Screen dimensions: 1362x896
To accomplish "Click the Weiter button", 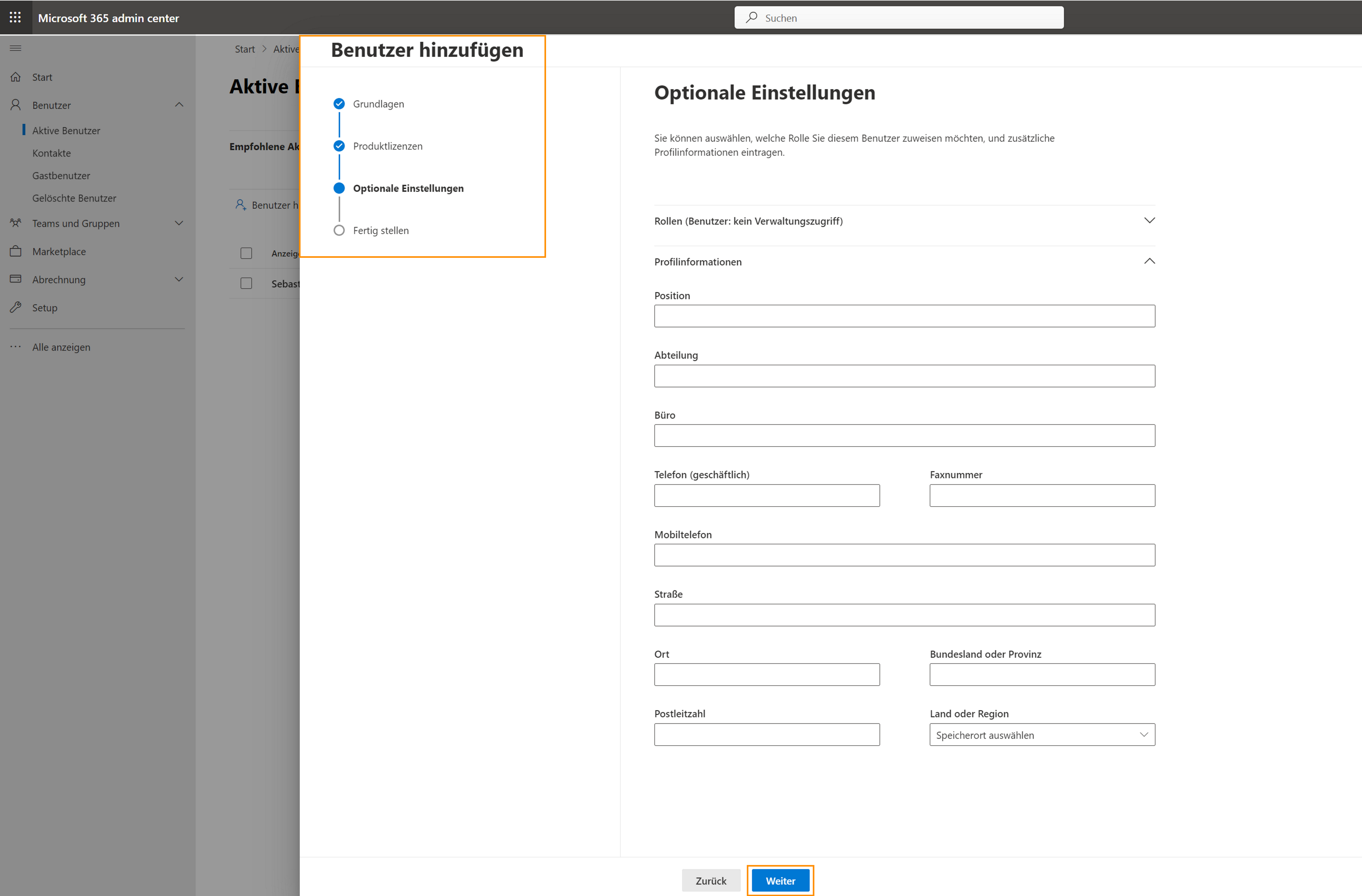I will (780, 881).
